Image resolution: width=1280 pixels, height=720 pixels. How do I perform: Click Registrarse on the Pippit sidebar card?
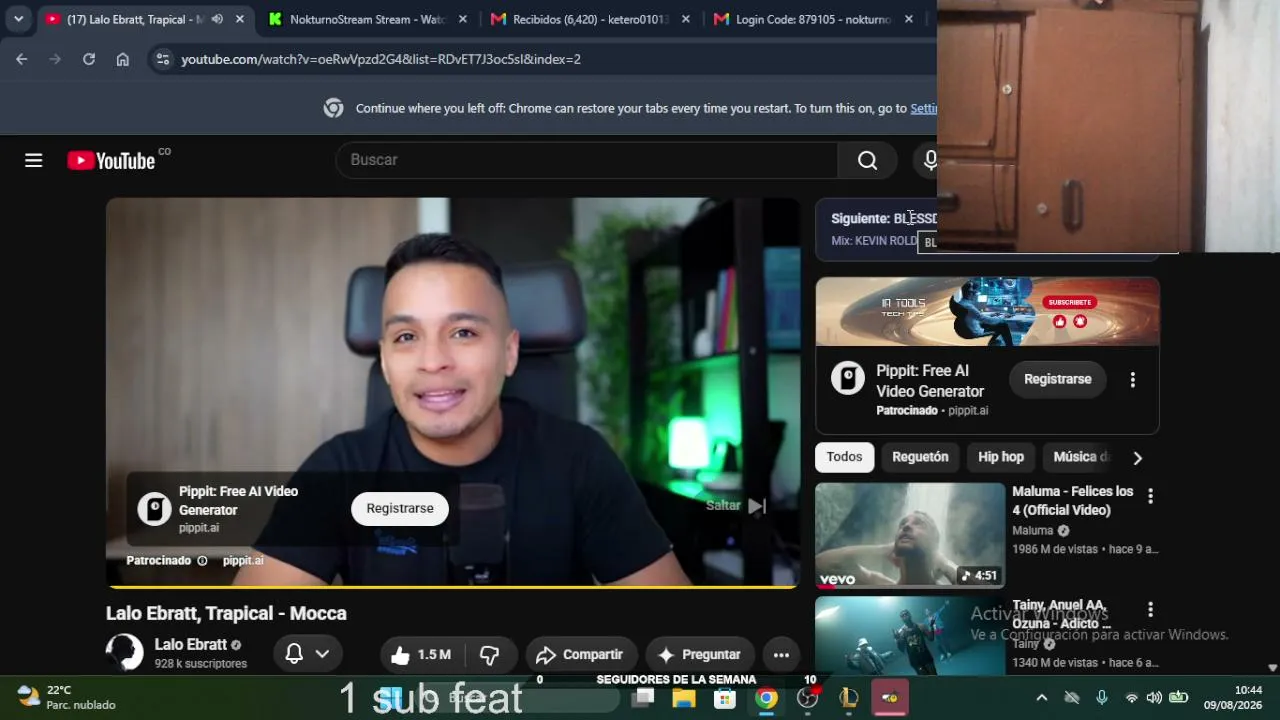pyautogui.click(x=1058, y=379)
